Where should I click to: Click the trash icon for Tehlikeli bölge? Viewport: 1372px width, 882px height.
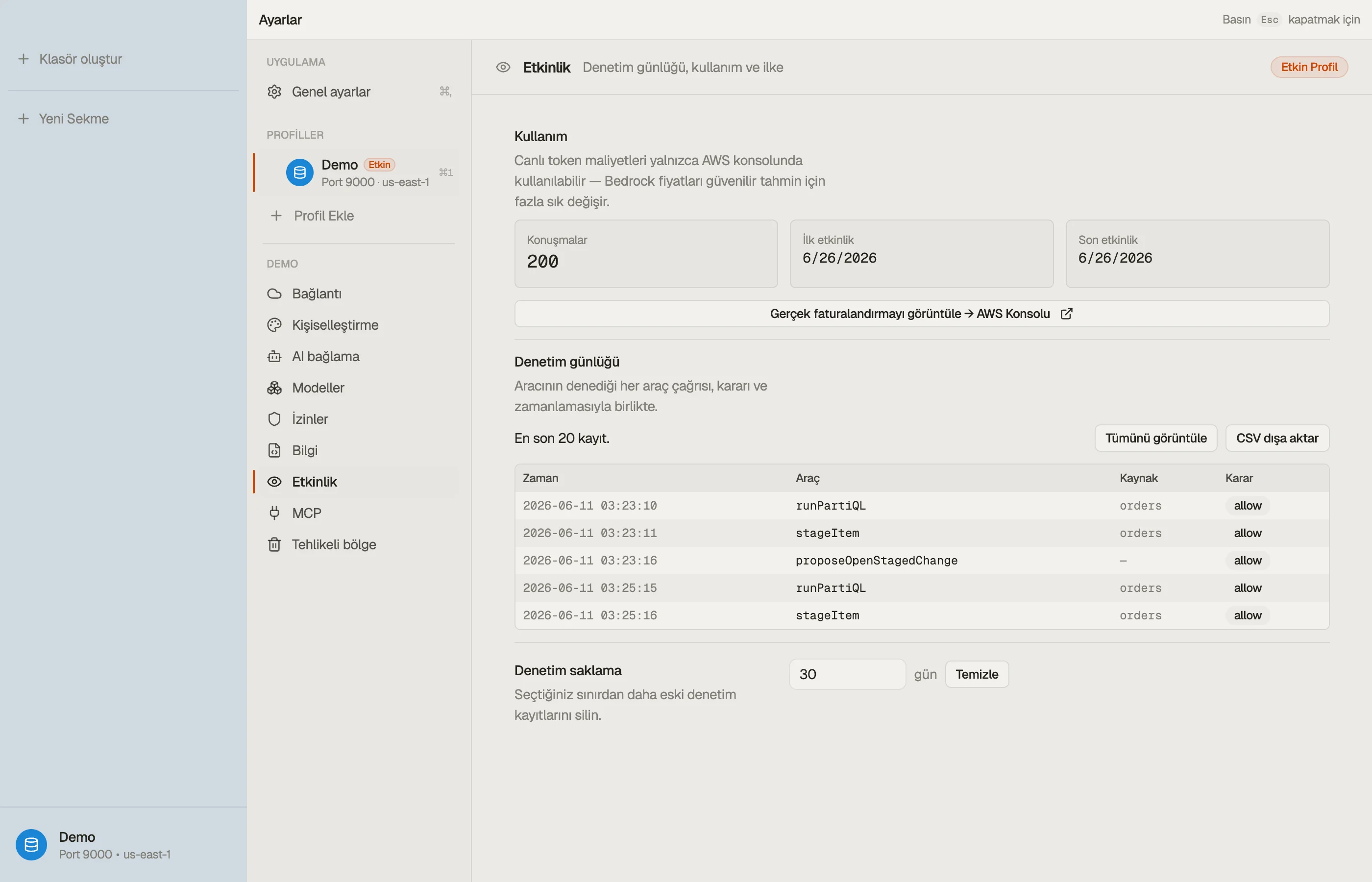pos(274,545)
